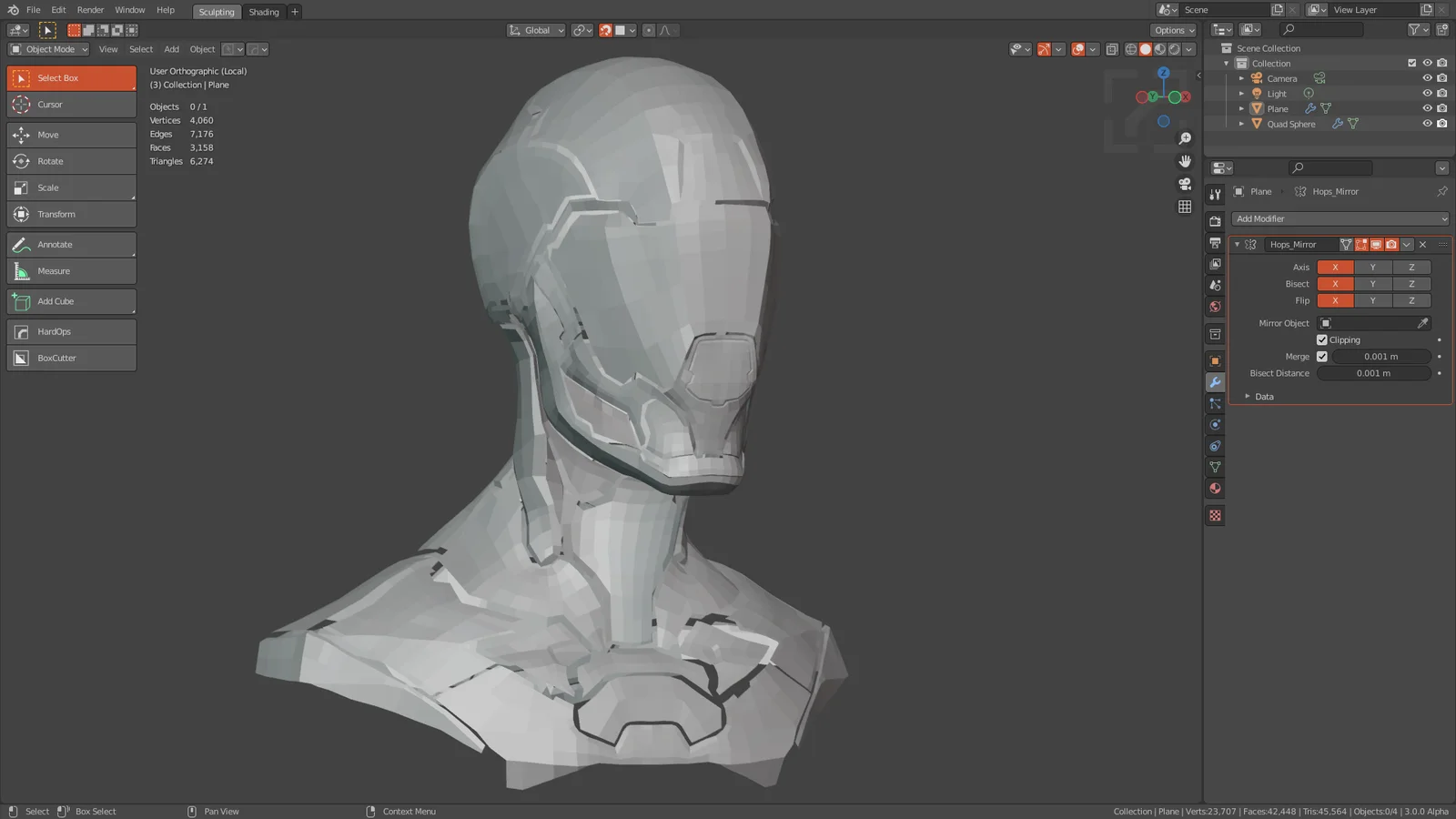Open the material properties tab

click(x=1215, y=489)
